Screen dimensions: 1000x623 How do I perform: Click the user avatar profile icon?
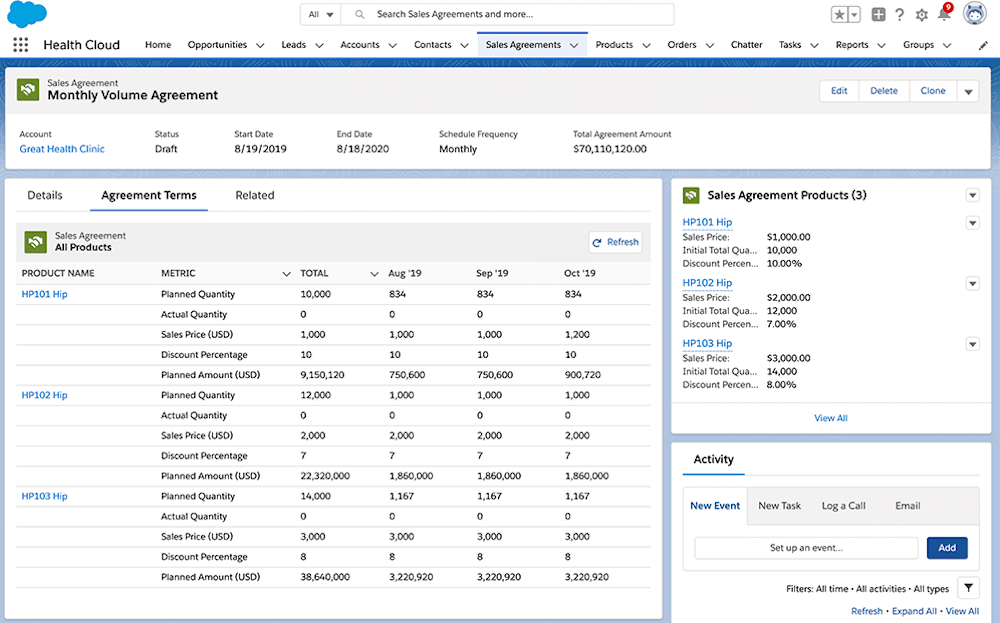coord(973,15)
